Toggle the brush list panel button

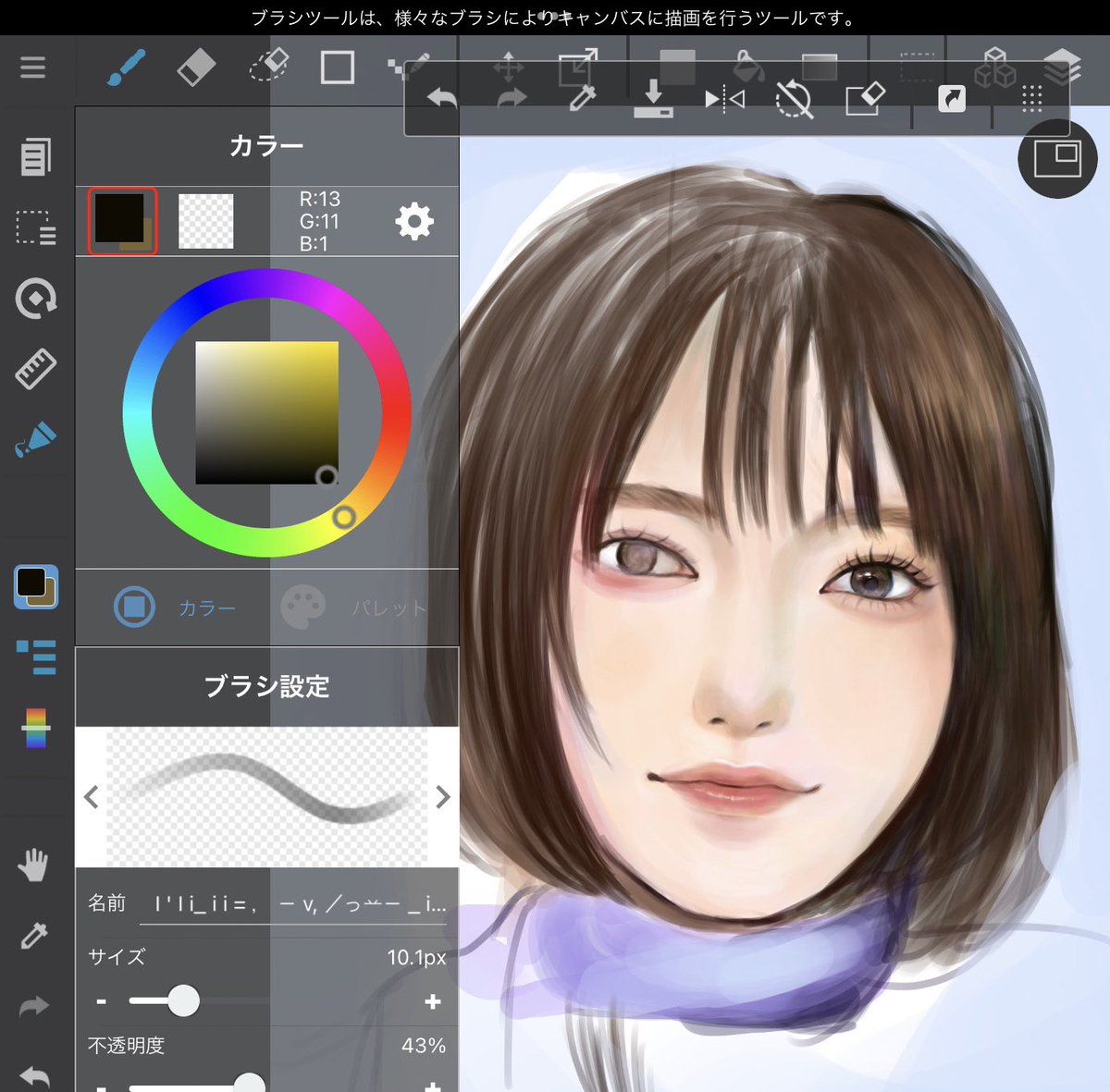(36, 657)
